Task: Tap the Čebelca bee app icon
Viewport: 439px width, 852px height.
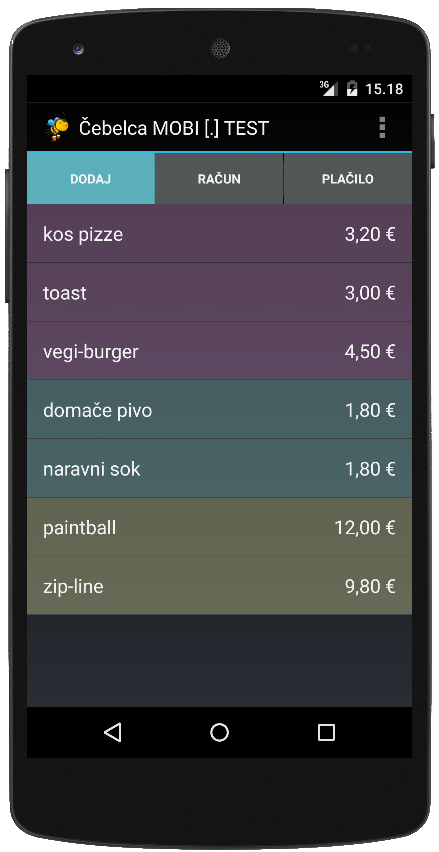Action: (57, 128)
